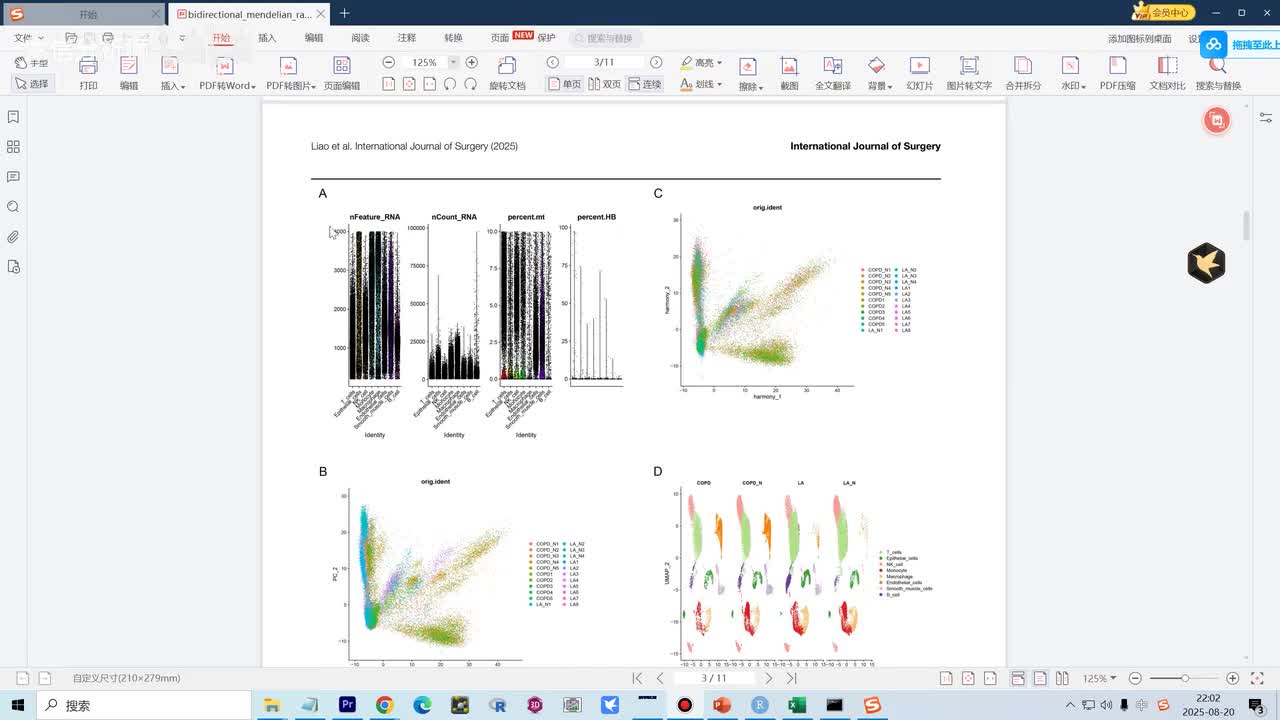Adjust the zoom slider in status bar
1280x720 pixels.
pyautogui.click(x=1185, y=678)
